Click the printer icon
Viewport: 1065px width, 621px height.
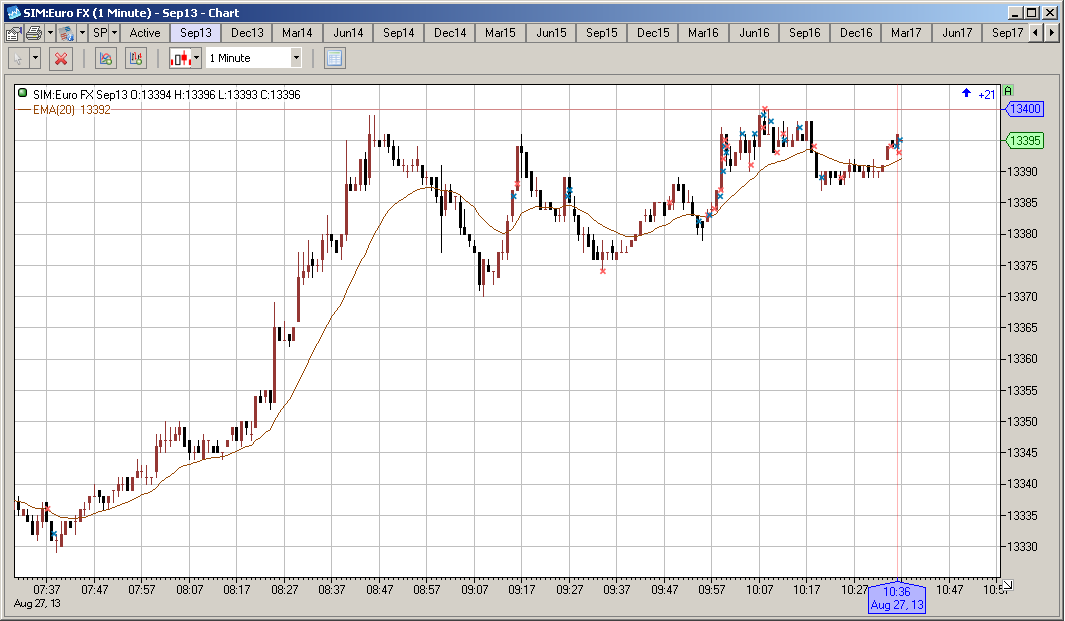[x=33, y=33]
